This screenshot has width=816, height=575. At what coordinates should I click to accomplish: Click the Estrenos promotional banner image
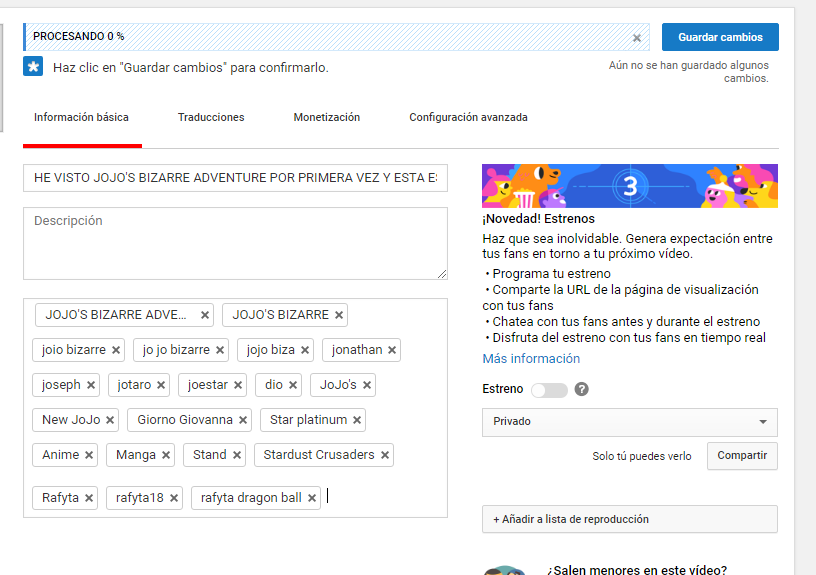[x=630, y=186]
